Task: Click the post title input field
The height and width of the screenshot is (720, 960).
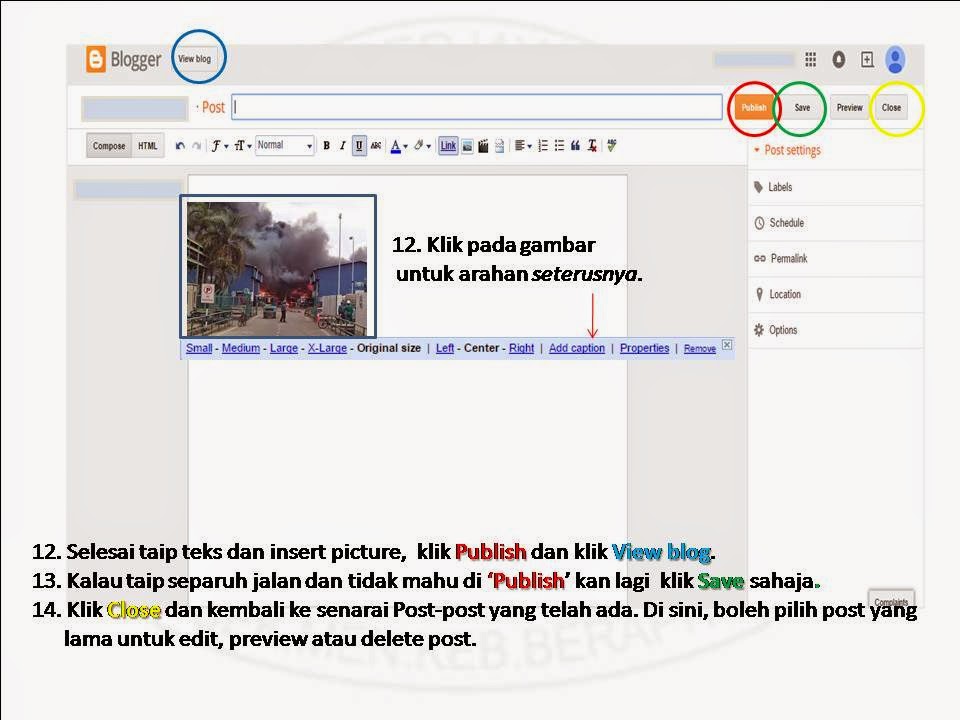Action: [477, 106]
